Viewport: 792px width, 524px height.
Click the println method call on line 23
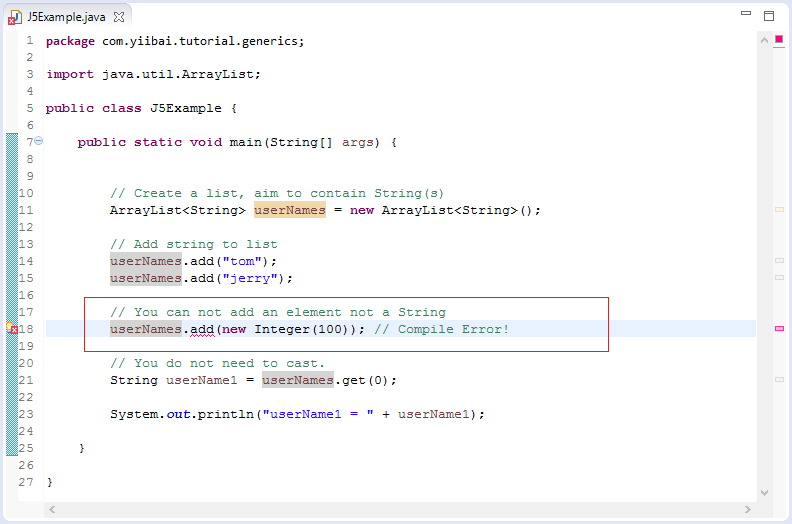point(226,414)
